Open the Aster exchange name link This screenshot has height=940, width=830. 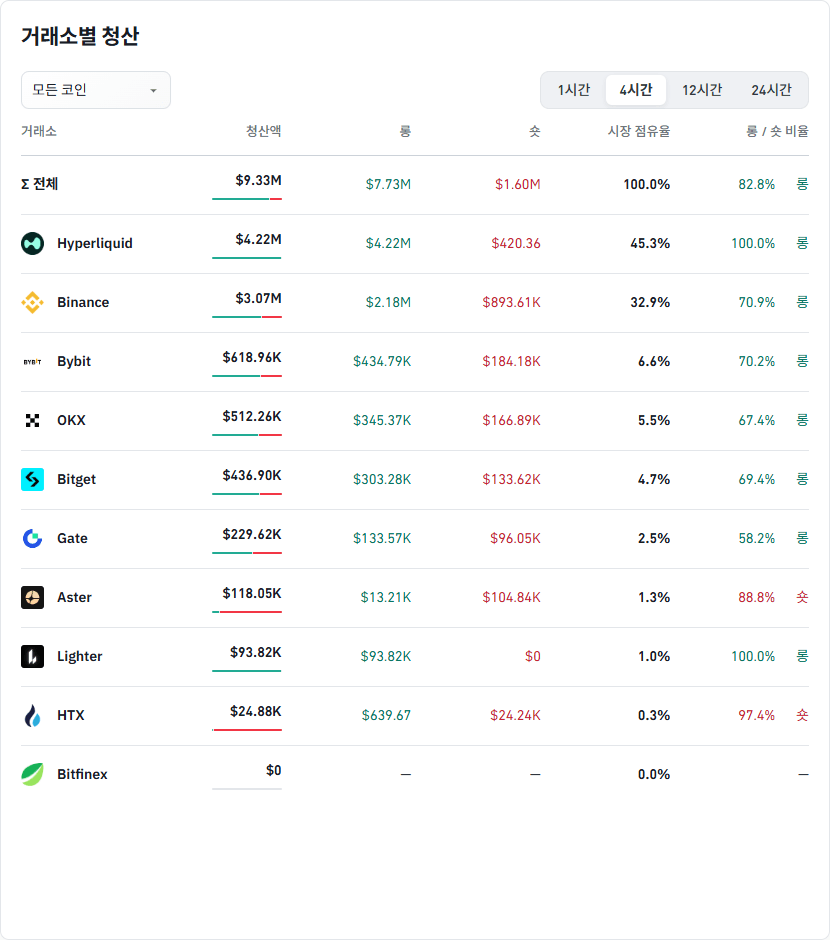pos(74,598)
